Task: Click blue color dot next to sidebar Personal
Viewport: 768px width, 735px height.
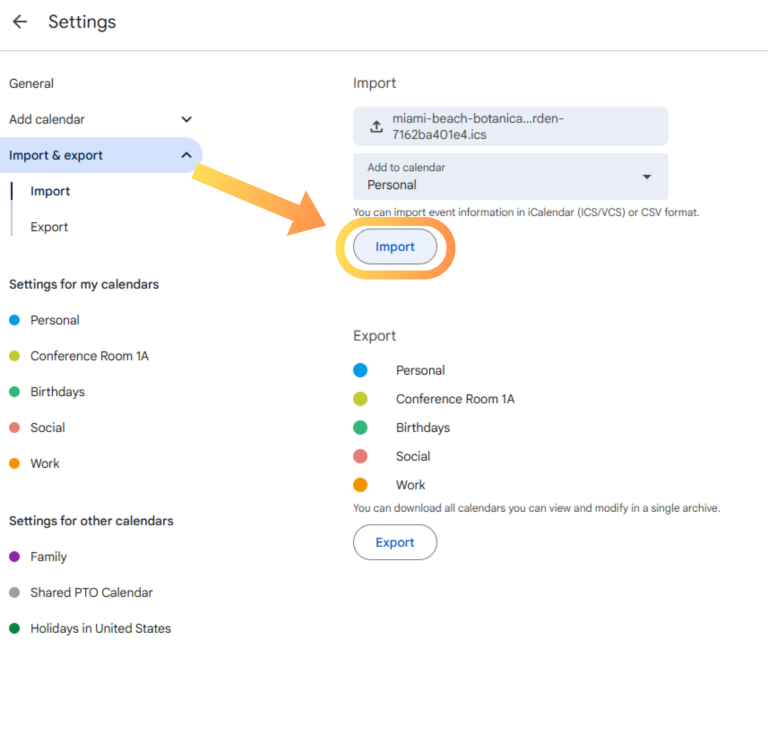Action: [x=15, y=320]
